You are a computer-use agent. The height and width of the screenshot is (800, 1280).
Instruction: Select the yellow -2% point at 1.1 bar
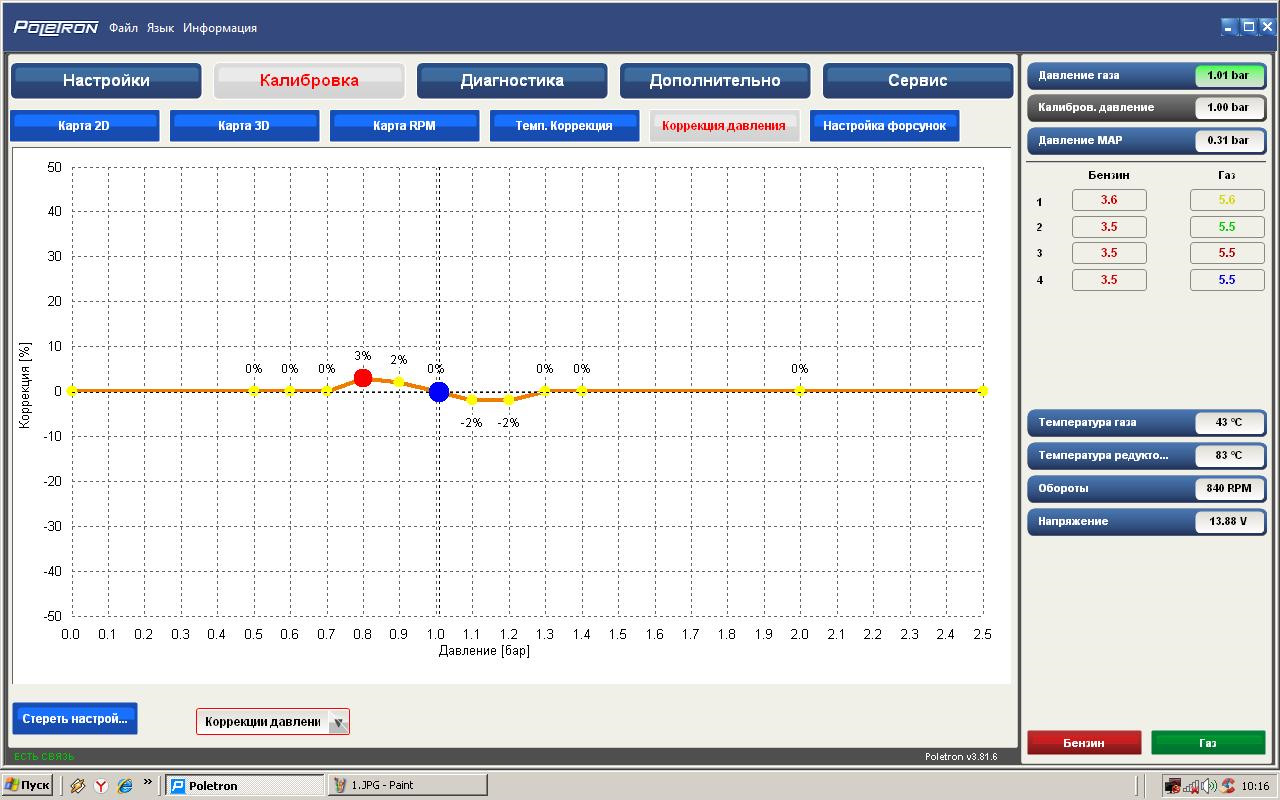point(472,400)
